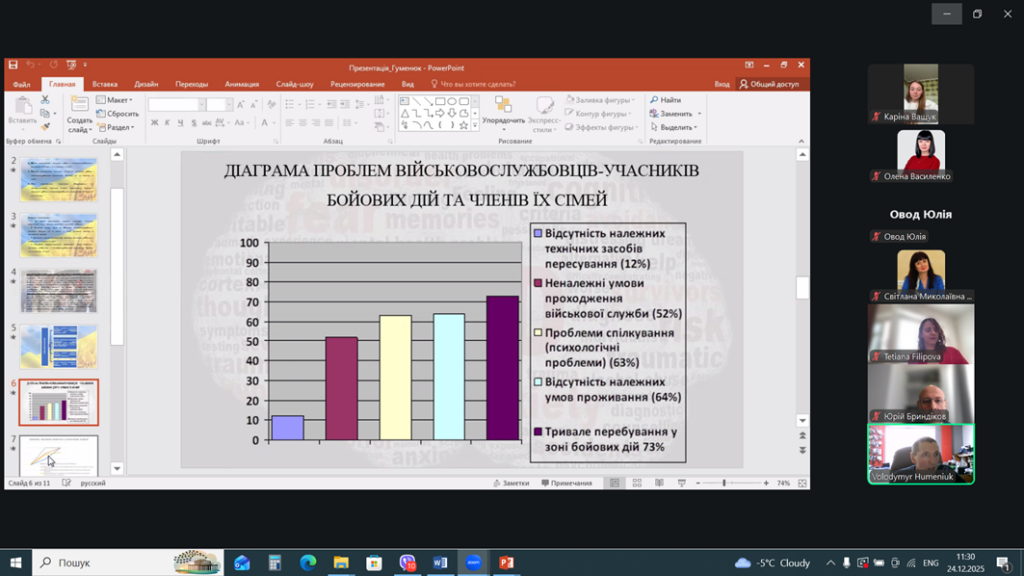
Task: Toggle Normal view button in status bar
Action: click(616, 483)
